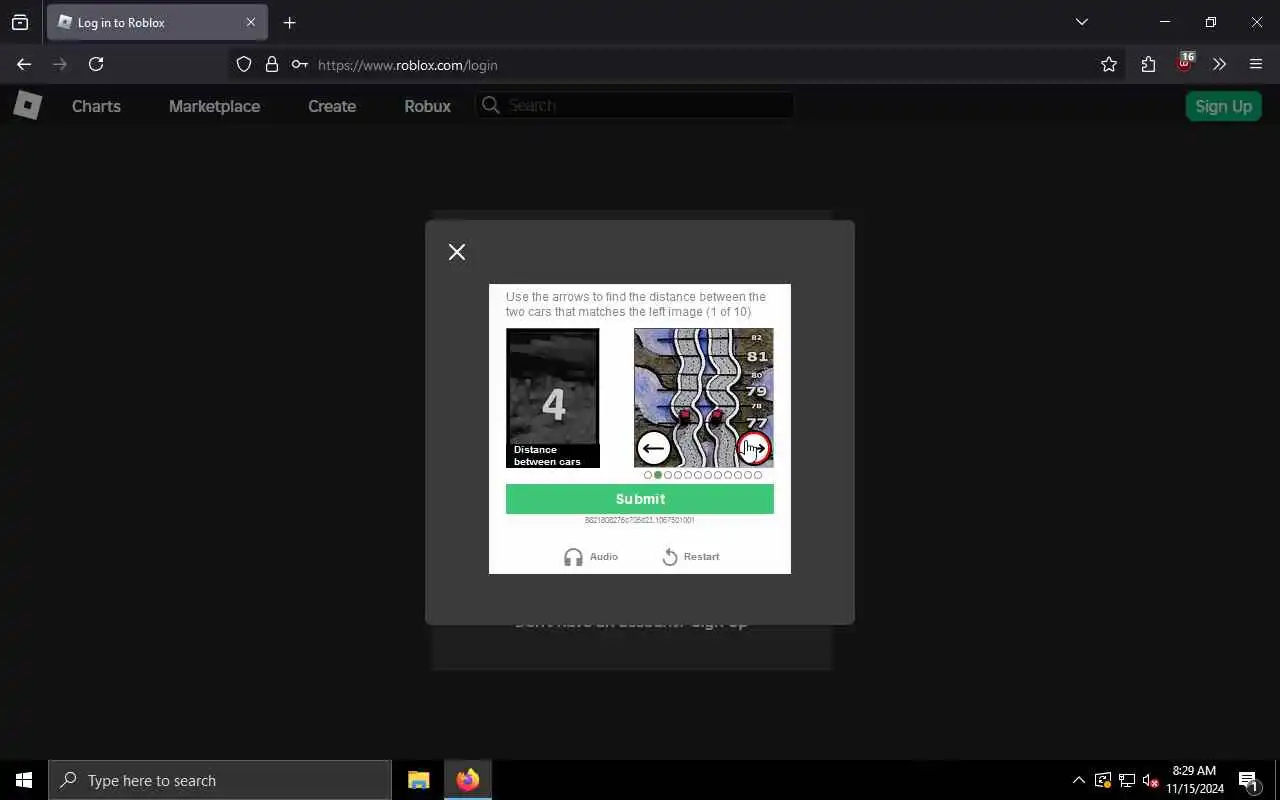
Task: Open the Marketplace page
Action: pos(214,106)
